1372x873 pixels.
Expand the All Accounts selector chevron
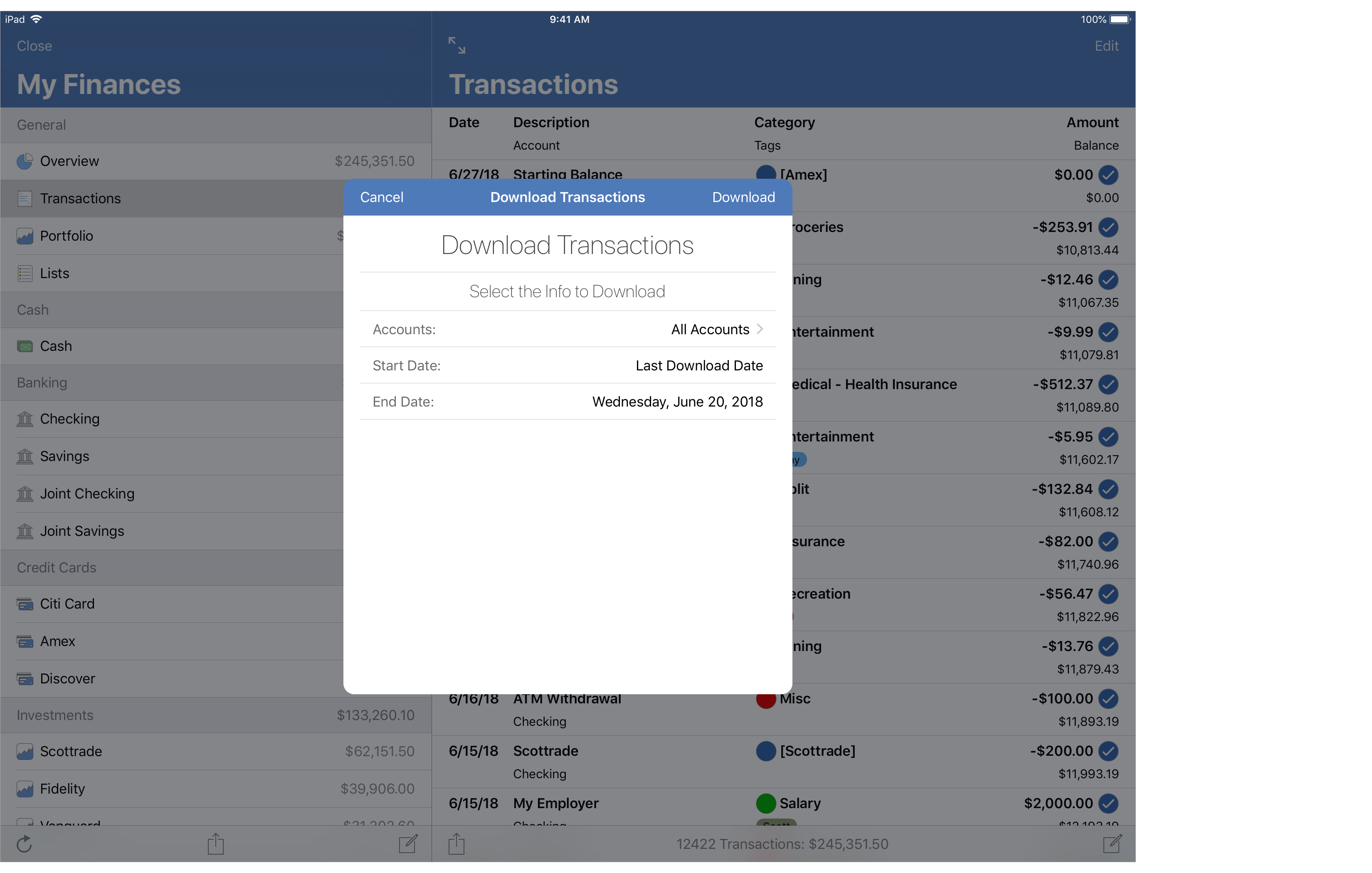tap(760, 329)
